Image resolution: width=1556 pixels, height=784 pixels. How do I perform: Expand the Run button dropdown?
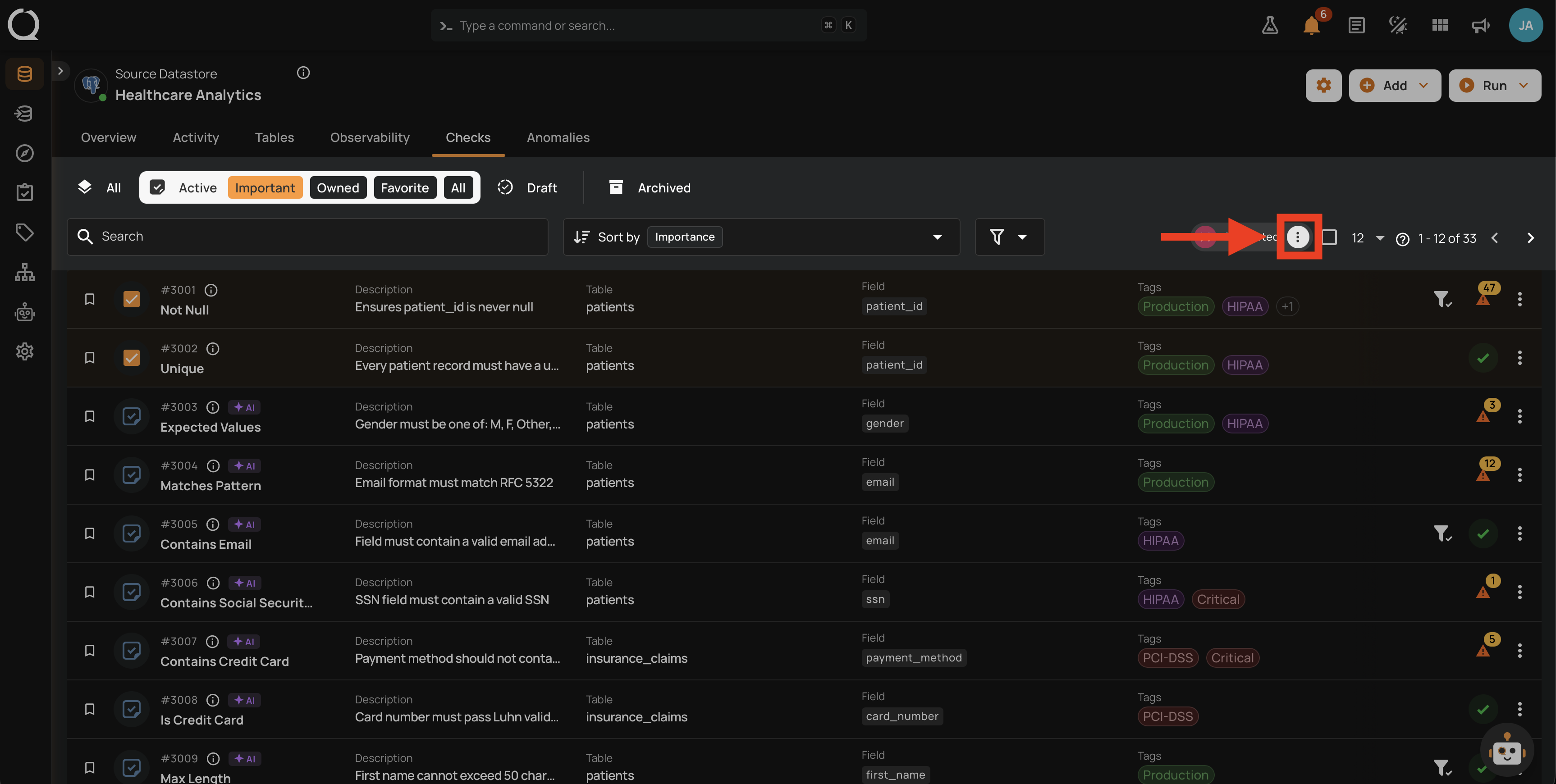tap(1524, 85)
